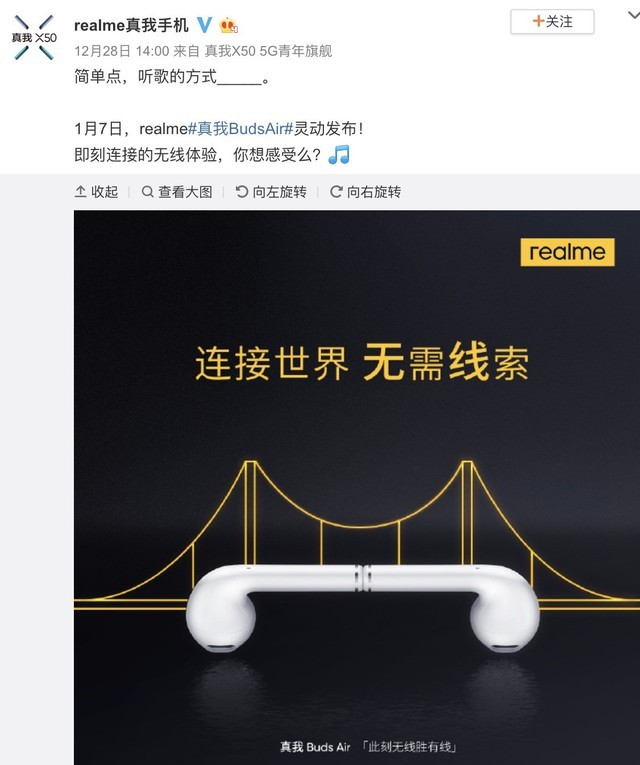Click the rotate-left arrow icon

pyautogui.click(x=241, y=192)
